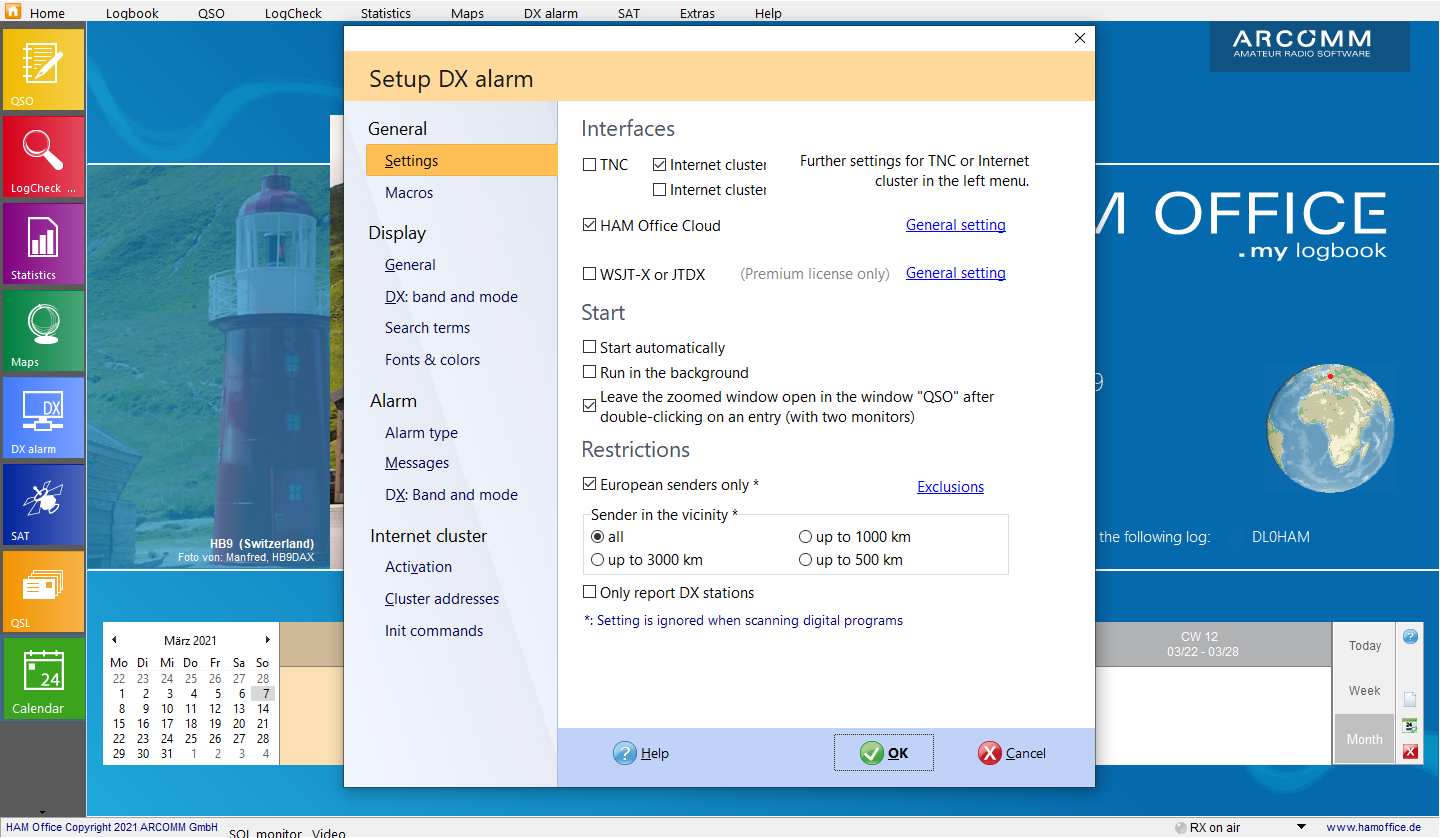Toggle European senders only checkbox
Viewport: 1440px width, 838px height.
(589, 484)
